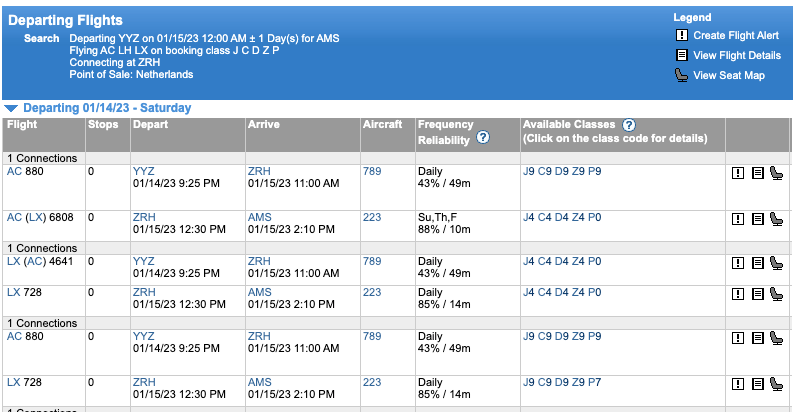This screenshot has width=793, height=412.
Task: Create flight alert for LX 728 with P7 class
Action: [x=738, y=384]
